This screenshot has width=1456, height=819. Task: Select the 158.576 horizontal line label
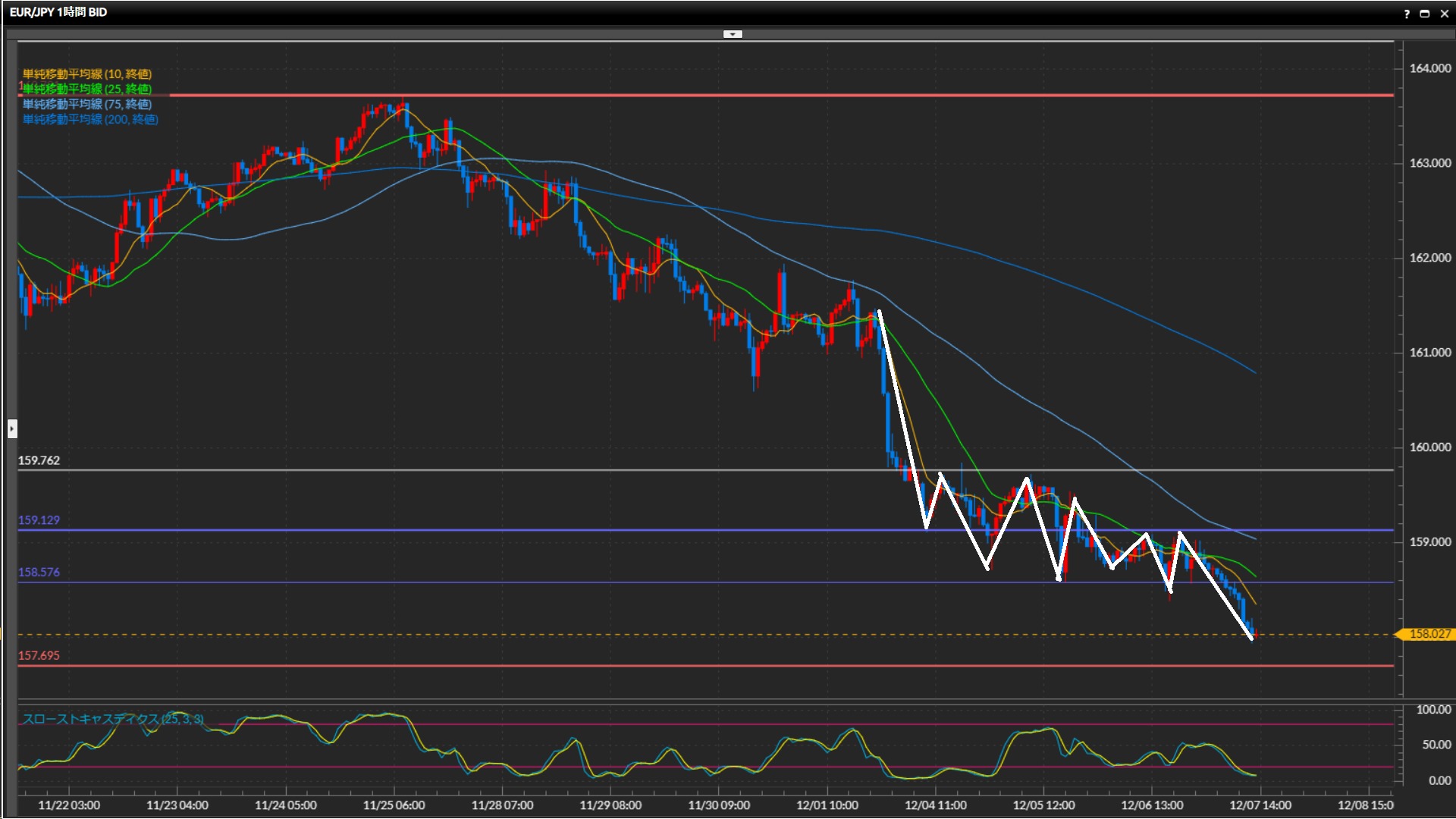[39, 573]
